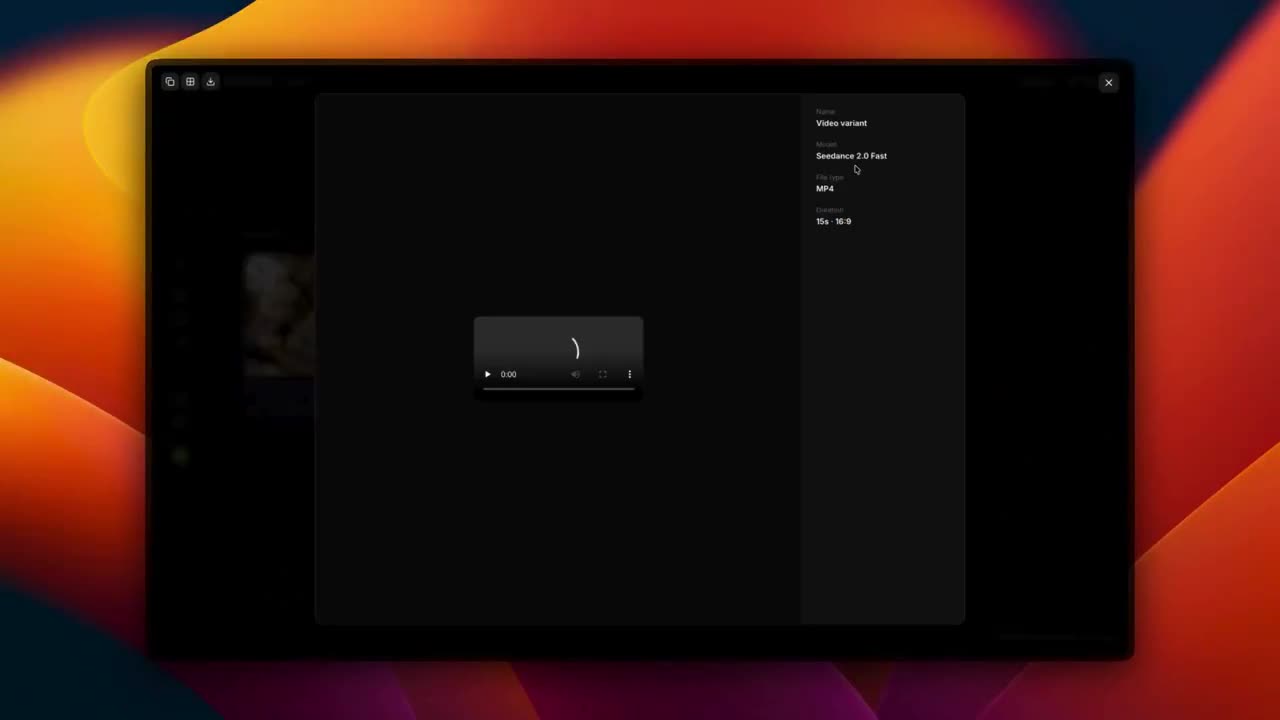1280x720 pixels.
Task: Mute the video player audio
Action: point(575,374)
